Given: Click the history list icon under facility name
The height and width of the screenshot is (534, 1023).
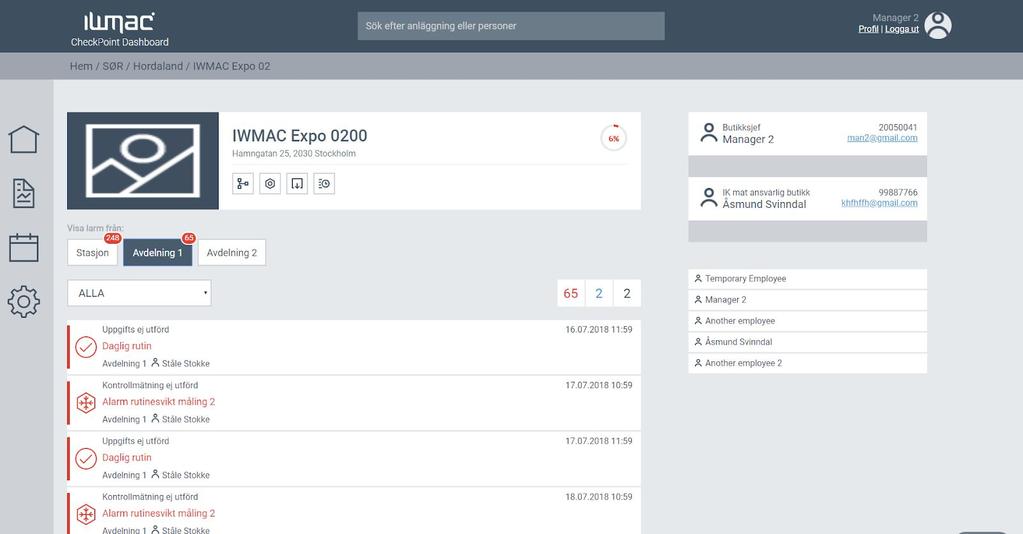Looking at the screenshot, I should (324, 184).
